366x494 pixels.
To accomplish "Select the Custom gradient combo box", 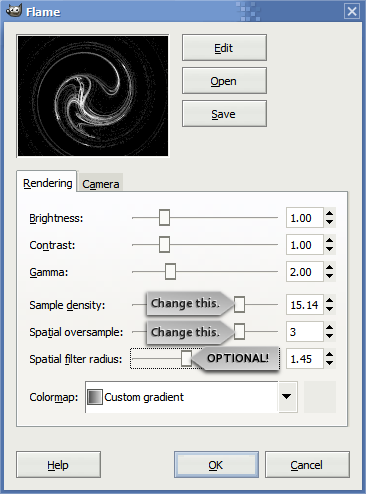I will click(x=191, y=397).
